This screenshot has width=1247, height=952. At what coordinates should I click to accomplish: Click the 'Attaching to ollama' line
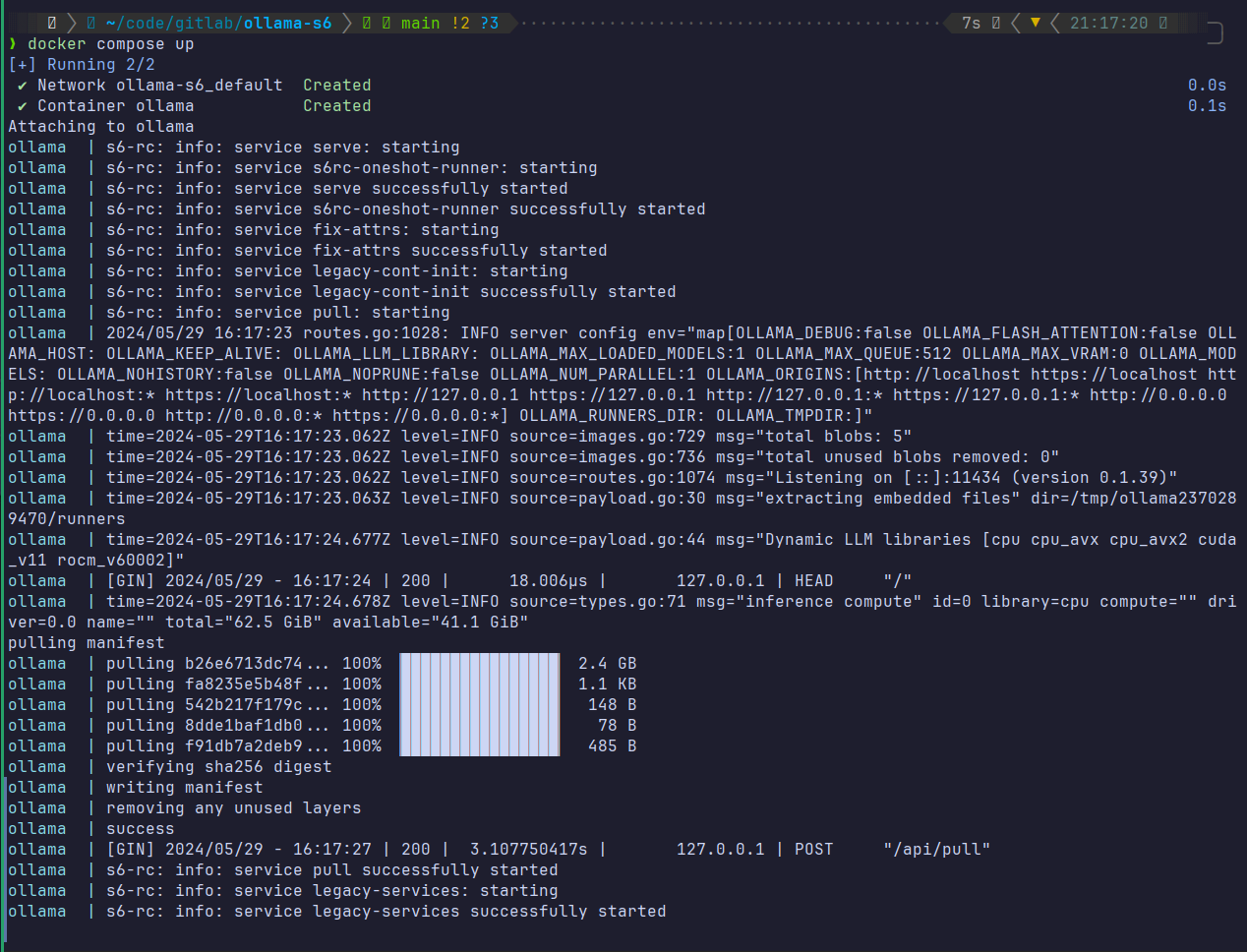pos(101,127)
